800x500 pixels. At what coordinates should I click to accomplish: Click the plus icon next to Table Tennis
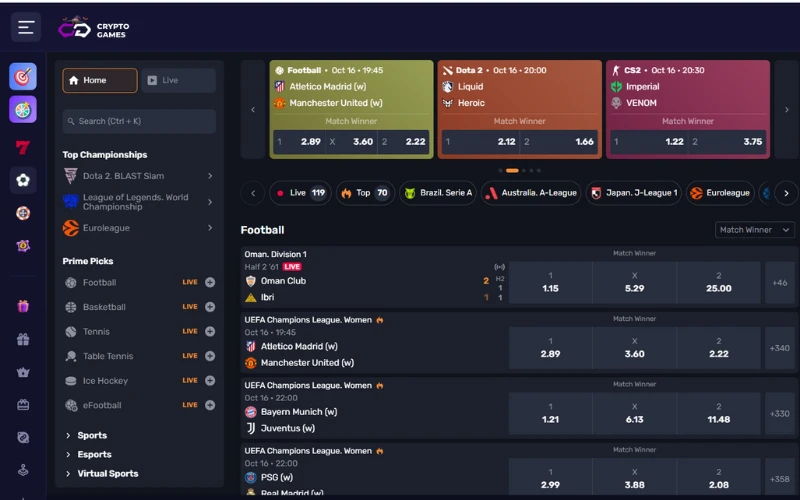pos(210,356)
